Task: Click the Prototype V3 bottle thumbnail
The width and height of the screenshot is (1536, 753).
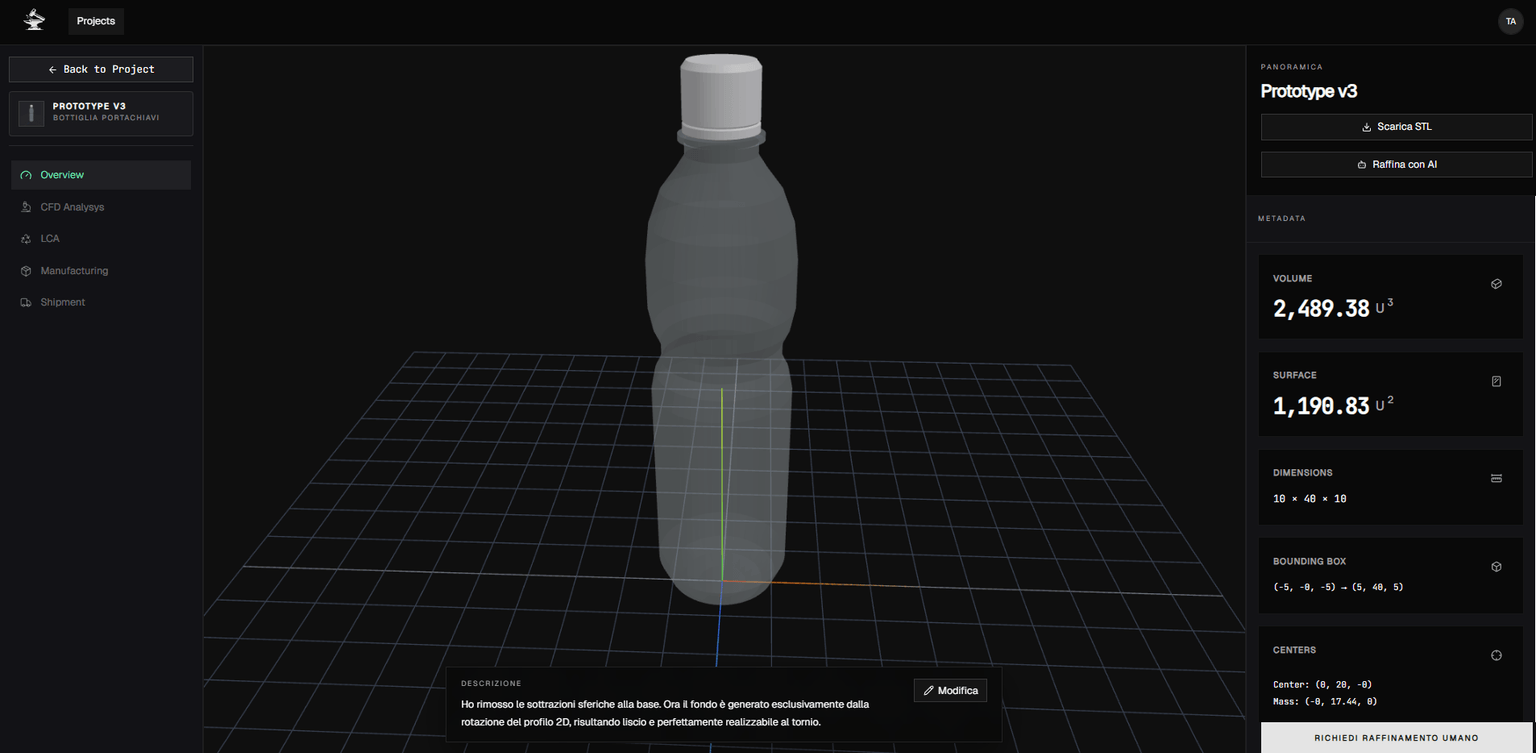Action: pyautogui.click(x=31, y=113)
